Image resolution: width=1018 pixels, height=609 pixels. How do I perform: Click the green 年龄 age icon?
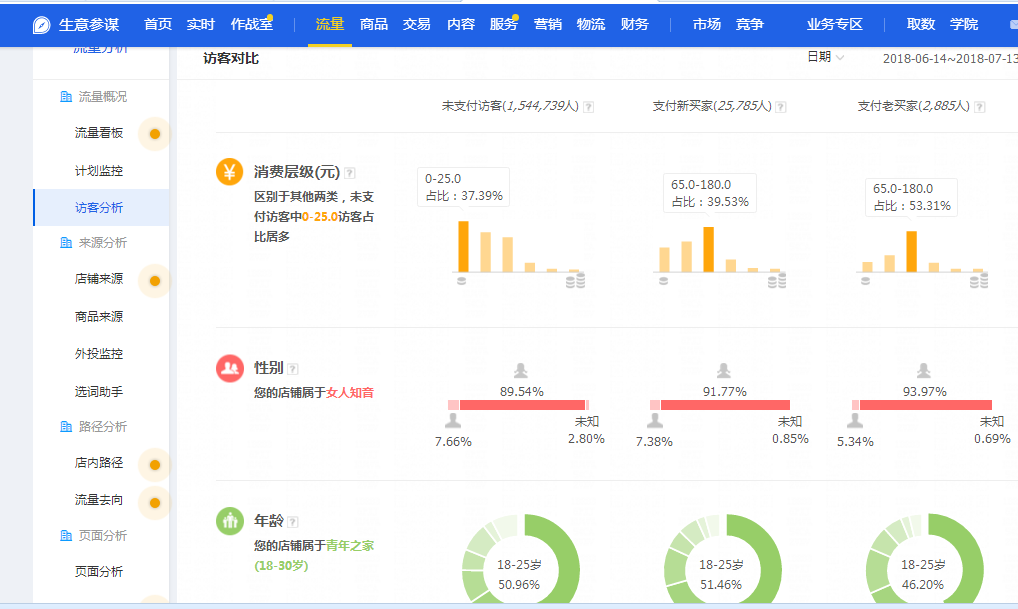click(x=230, y=521)
